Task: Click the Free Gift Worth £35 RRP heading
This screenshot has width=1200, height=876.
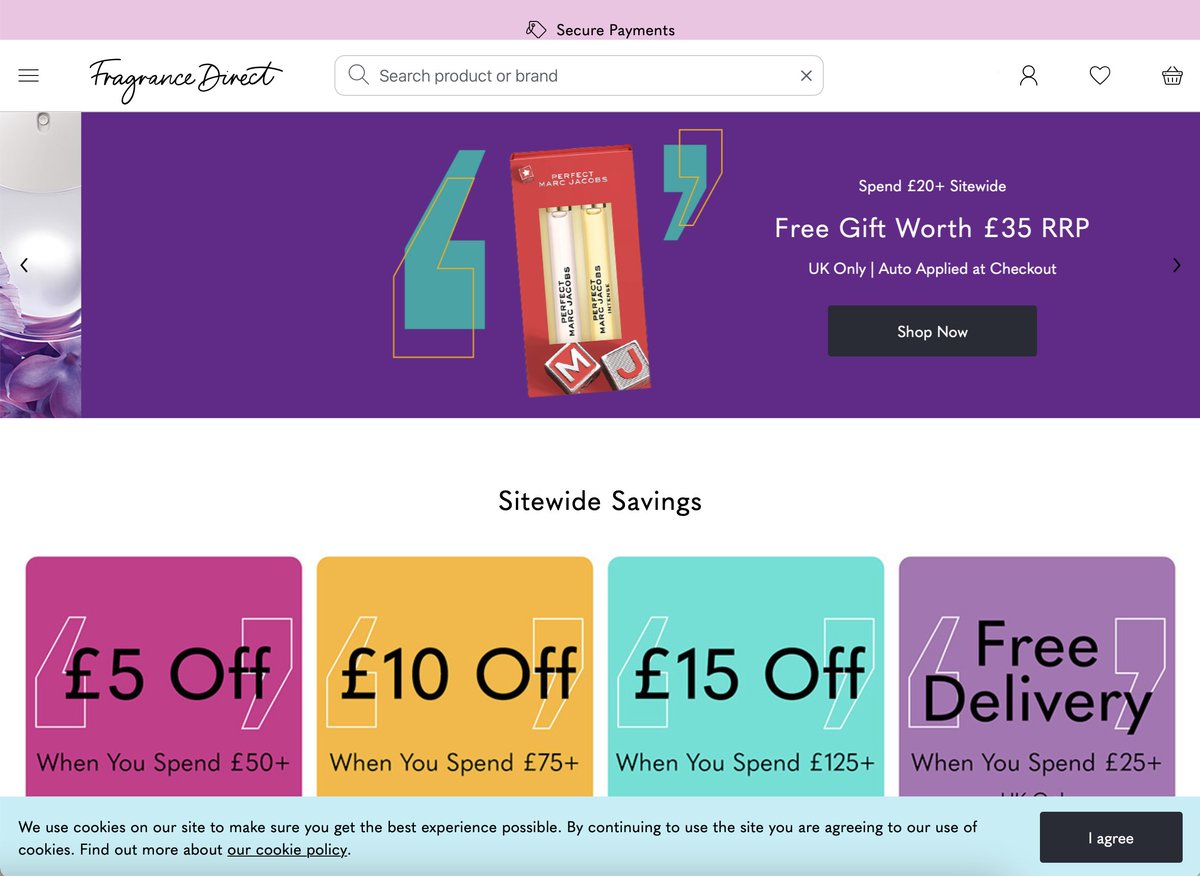Action: 932,228
